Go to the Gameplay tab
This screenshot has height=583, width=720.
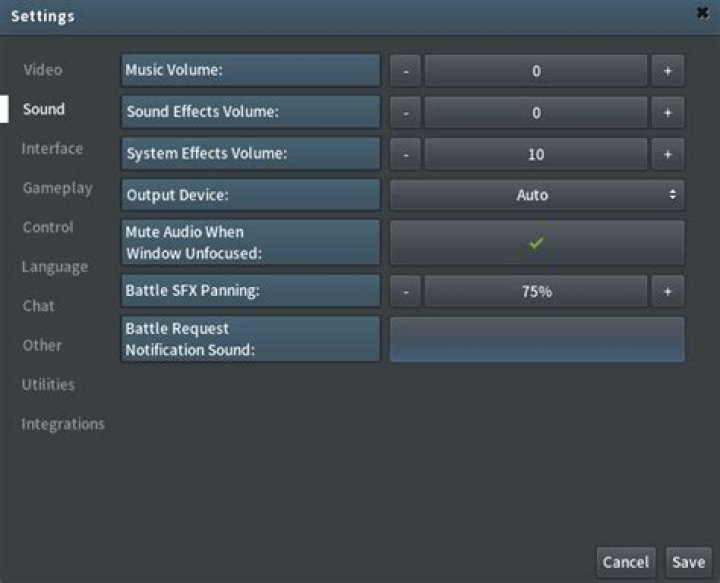(x=57, y=188)
